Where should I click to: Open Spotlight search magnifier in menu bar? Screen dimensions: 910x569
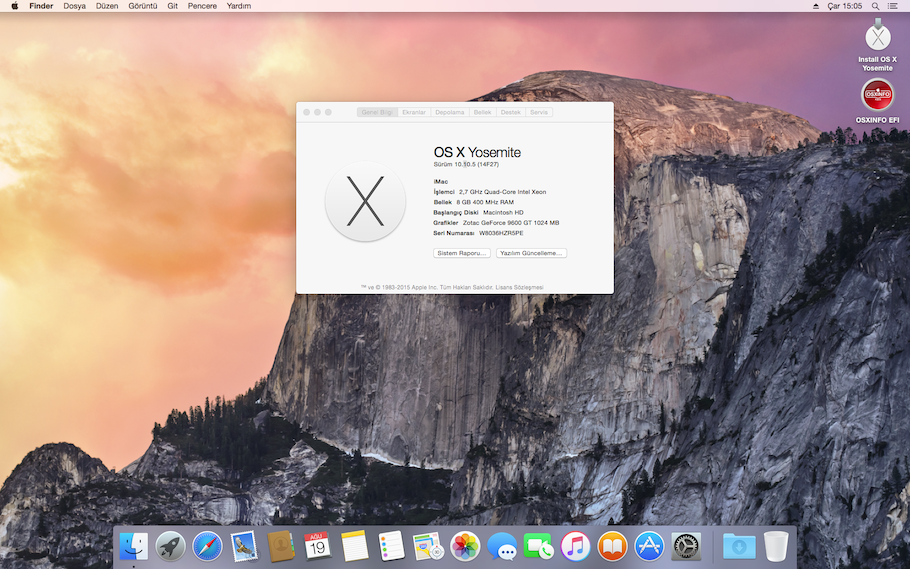(874, 6)
